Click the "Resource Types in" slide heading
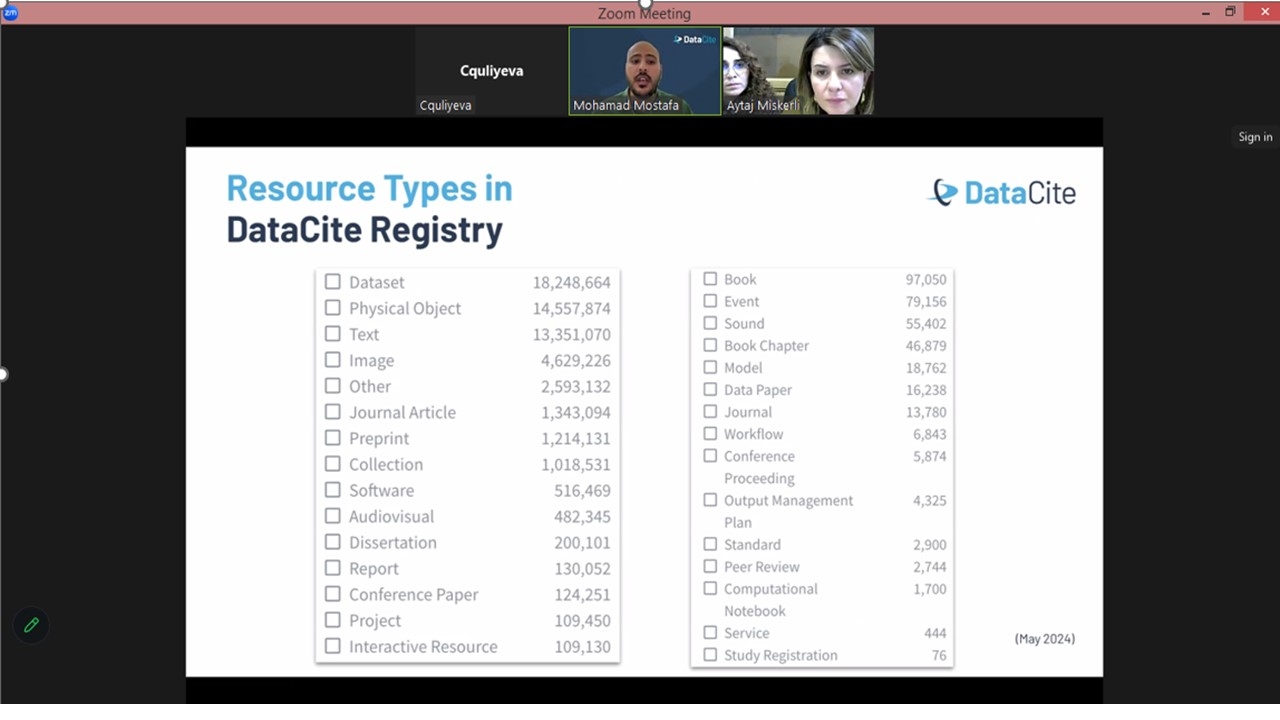Image resolution: width=1280 pixels, height=720 pixels. 370,188
